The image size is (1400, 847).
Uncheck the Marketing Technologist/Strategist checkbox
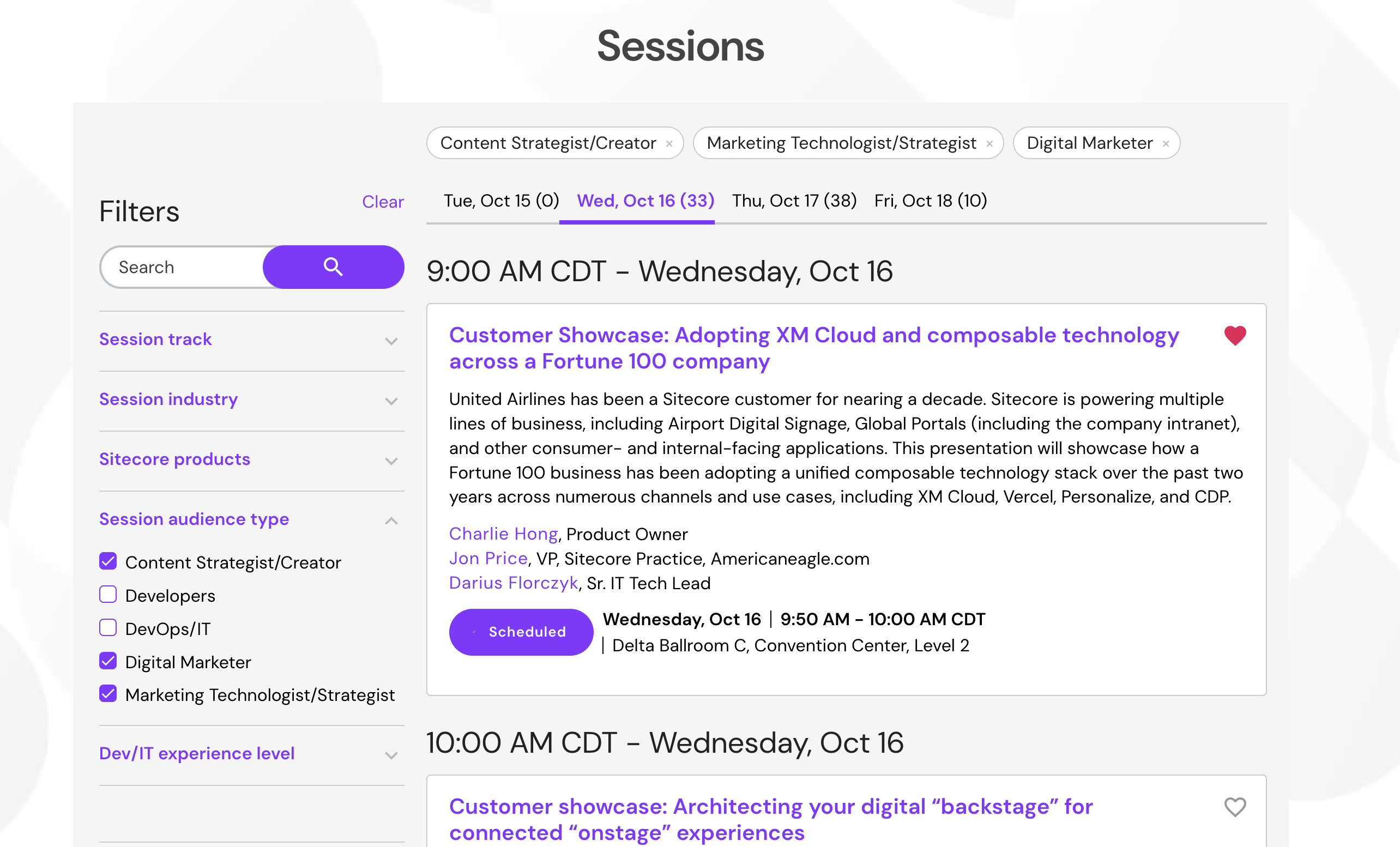pyautogui.click(x=108, y=694)
